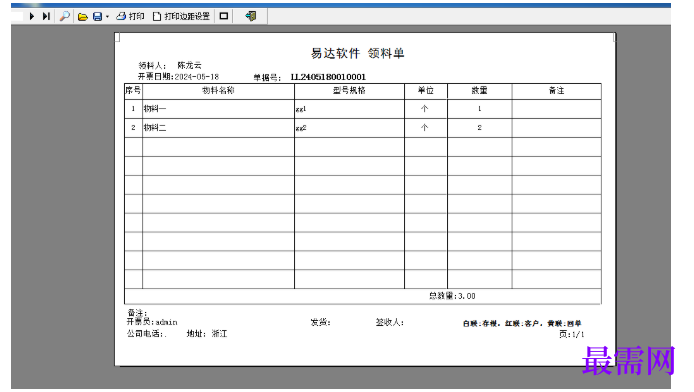
Task: Click the 总数量:3.00 total
Action: coord(452,296)
